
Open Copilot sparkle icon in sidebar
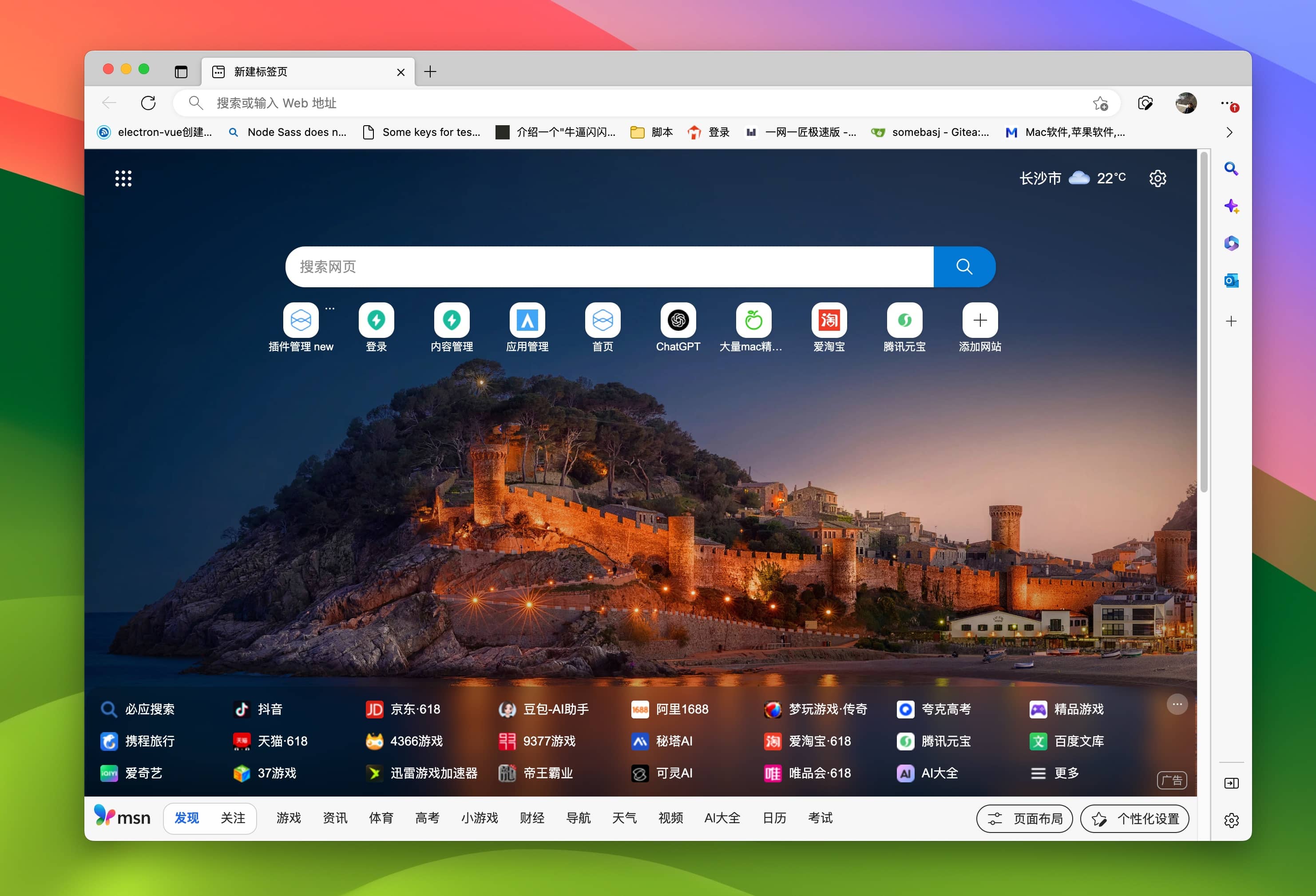pyautogui.click(x=1231, y=206)
